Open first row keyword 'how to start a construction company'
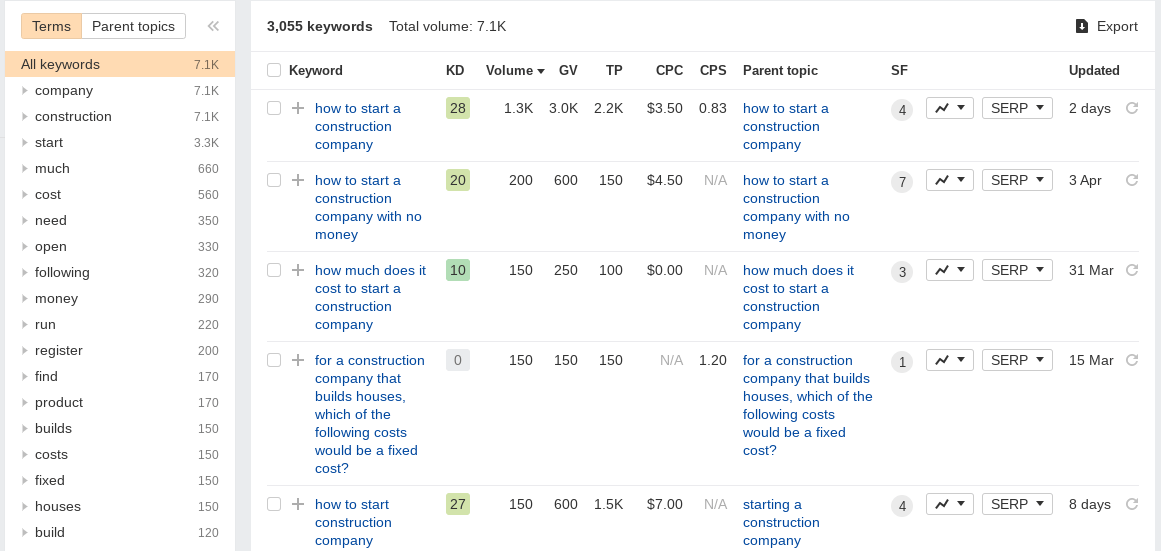Image resolution: width=1161 pixels, height=551 pixels. pos(358,126)
